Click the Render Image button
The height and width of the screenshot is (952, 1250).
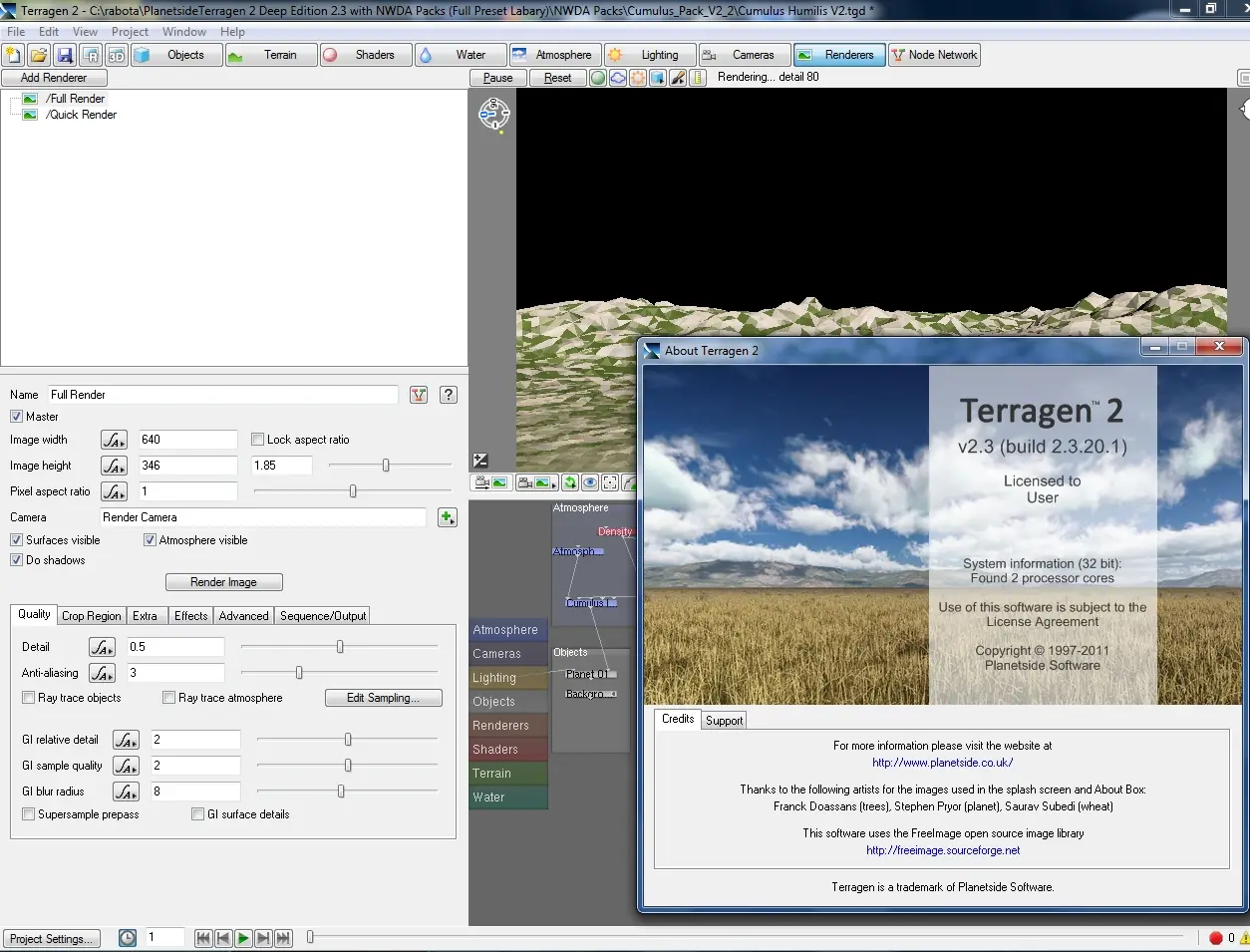pos(223,582)
